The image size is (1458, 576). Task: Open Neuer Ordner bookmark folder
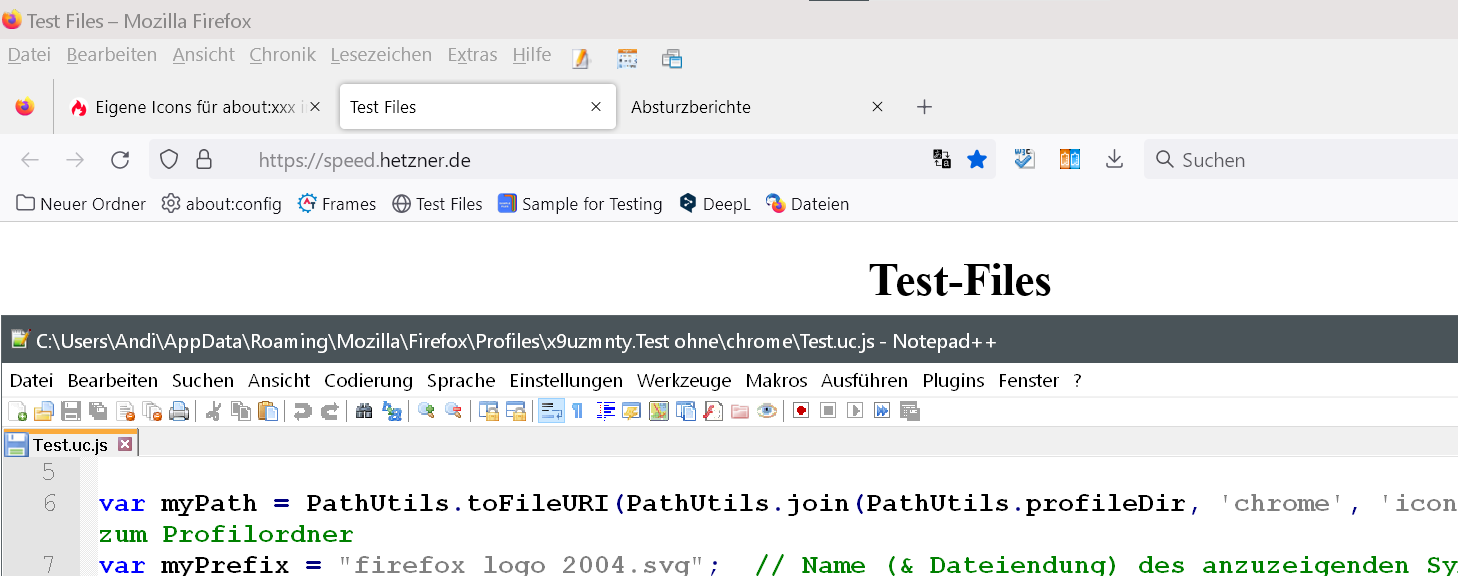click(x=81, y=204)
